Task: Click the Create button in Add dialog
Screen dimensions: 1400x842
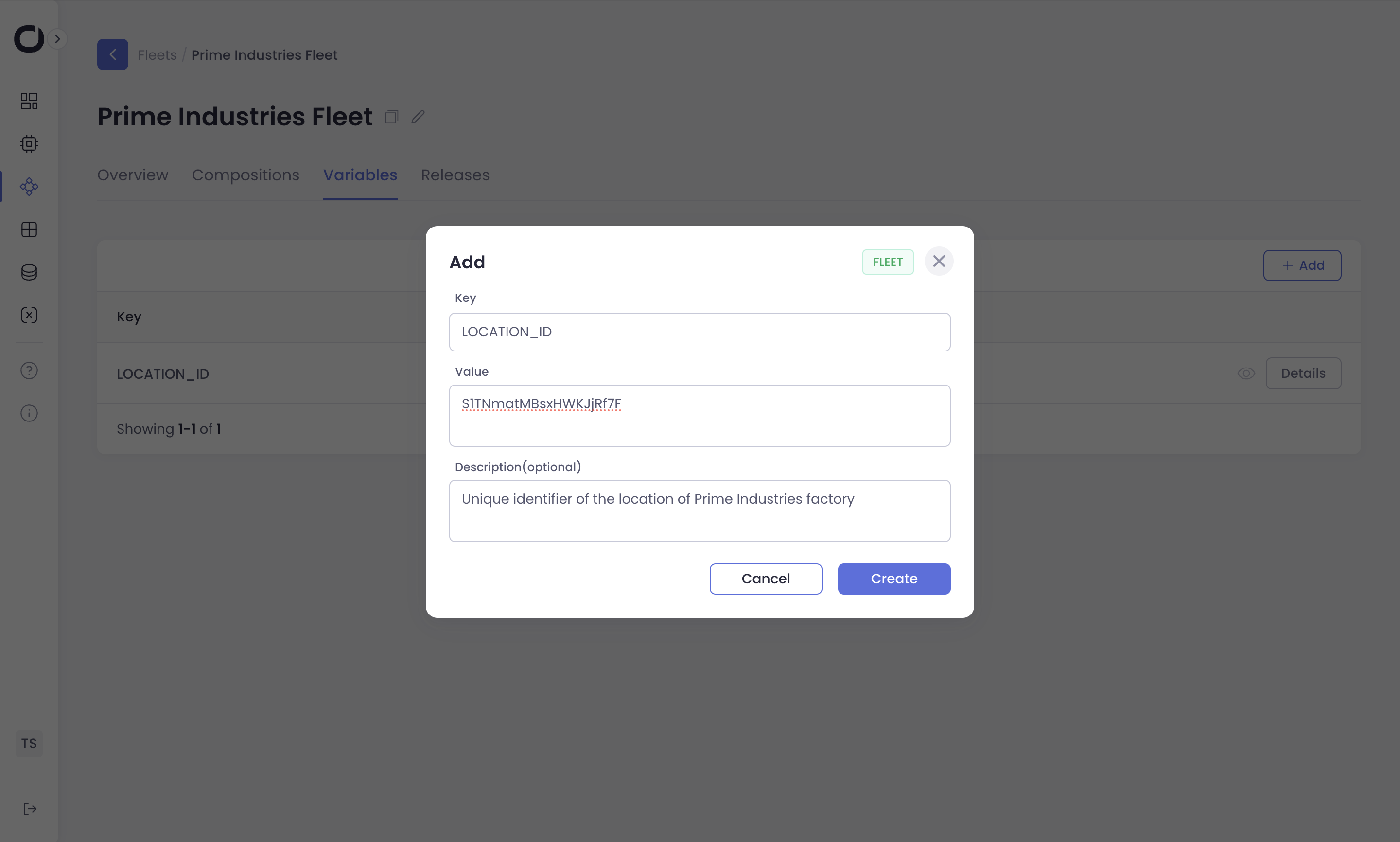Action: tap(893, 579)
